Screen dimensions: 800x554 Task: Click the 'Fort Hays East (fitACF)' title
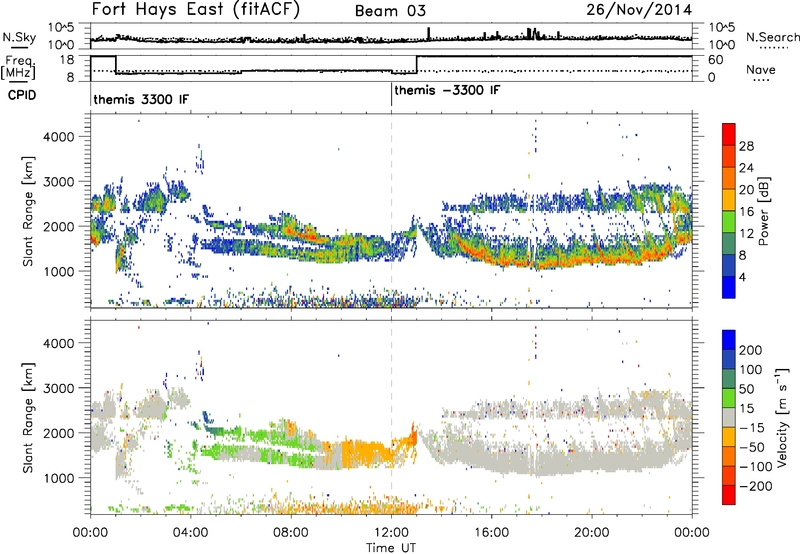click(195, 9)
